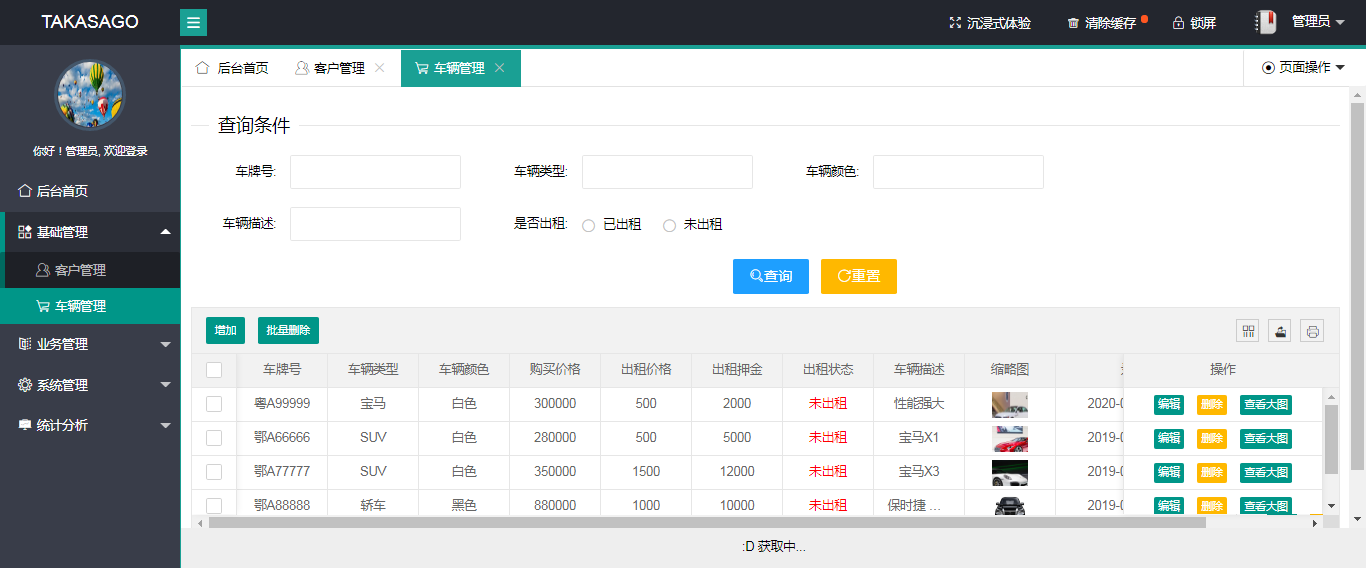Click the print table icon
The image size is (1366, 568).
1312,331
